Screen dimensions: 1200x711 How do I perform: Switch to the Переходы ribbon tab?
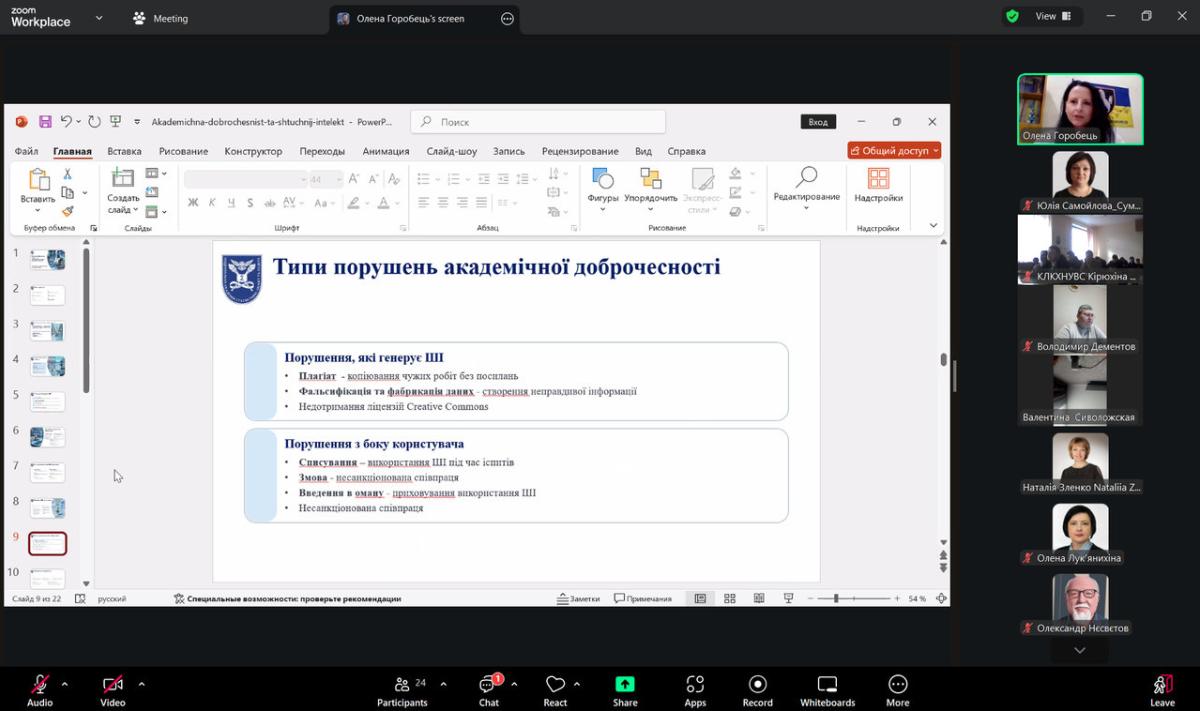tap(322, 151)
